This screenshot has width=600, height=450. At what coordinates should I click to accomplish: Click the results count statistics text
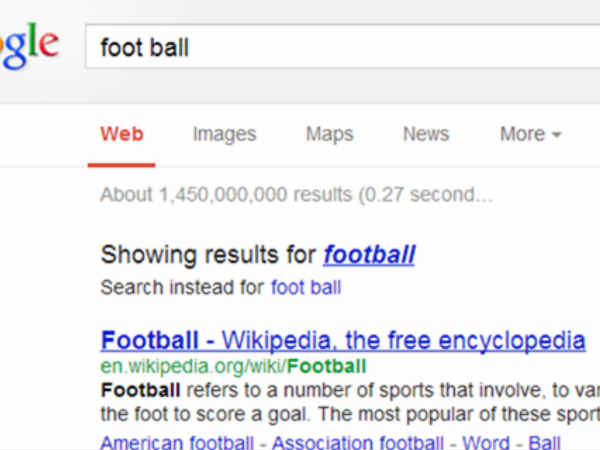point(296,194)
